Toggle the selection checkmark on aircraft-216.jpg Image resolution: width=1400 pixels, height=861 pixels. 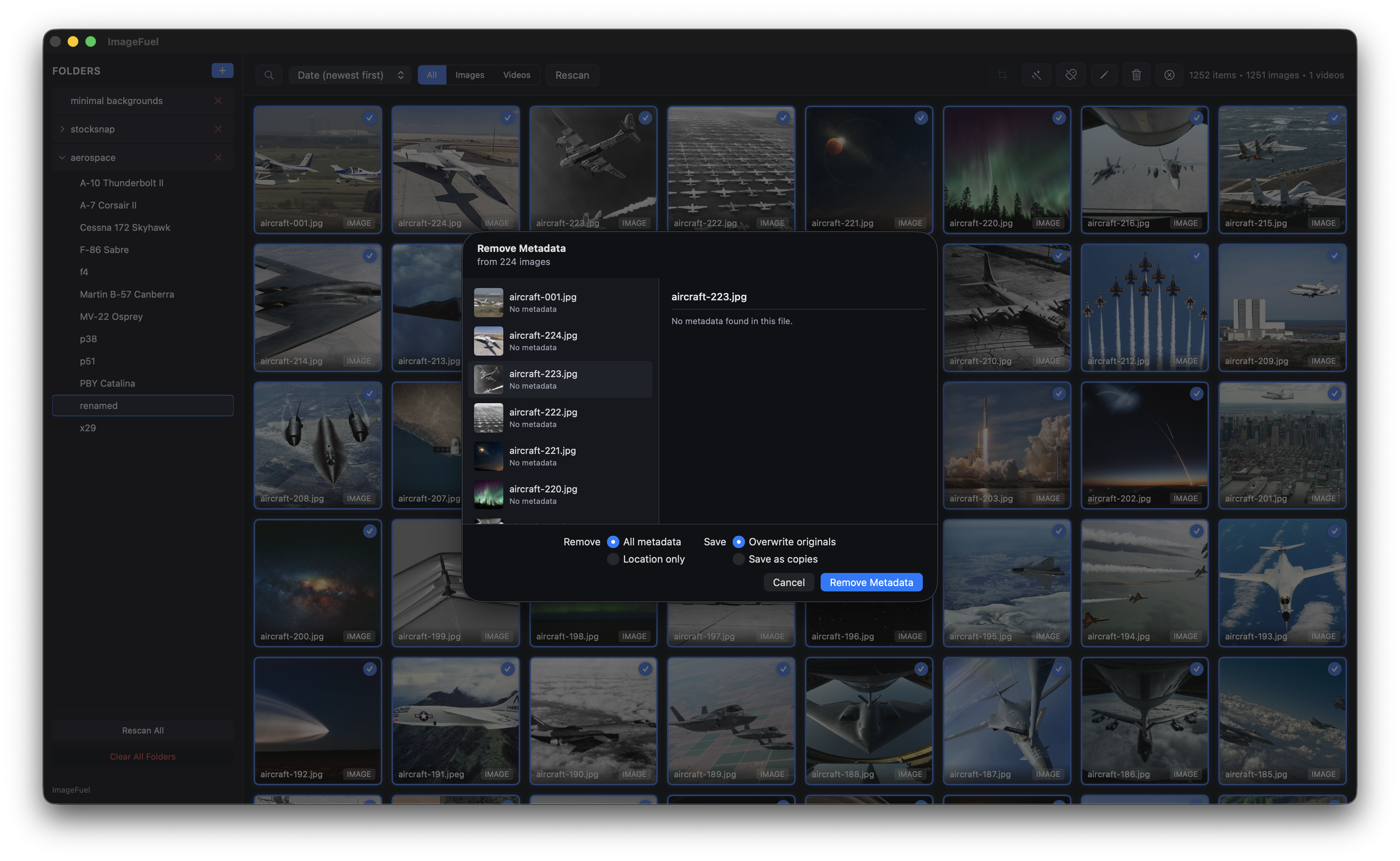tap(1197, 118)
